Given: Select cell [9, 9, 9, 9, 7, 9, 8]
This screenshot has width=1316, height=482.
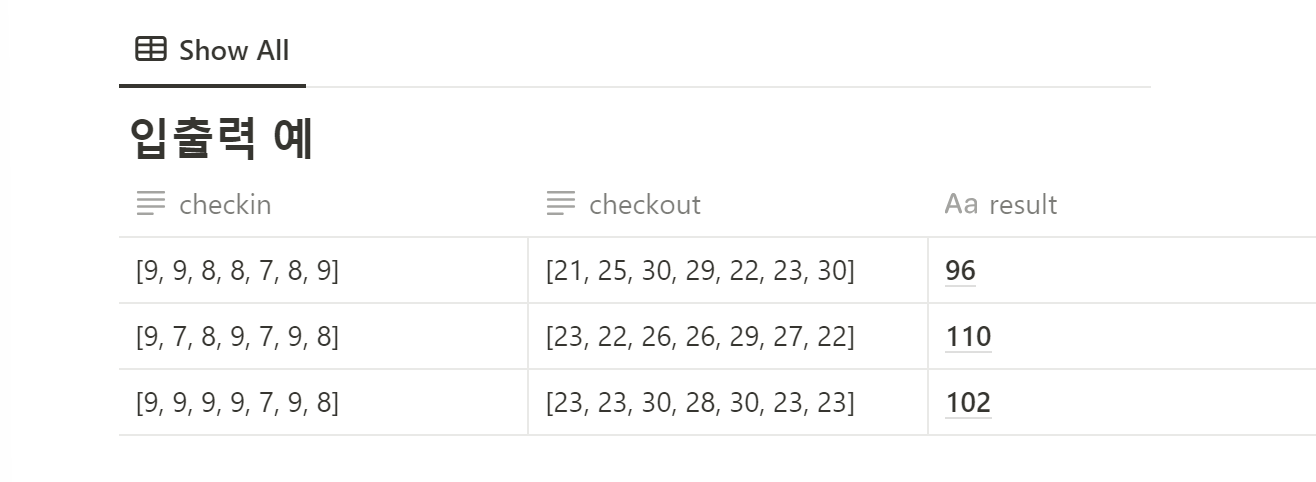Looking at the screenshot, I should point(323,403).
